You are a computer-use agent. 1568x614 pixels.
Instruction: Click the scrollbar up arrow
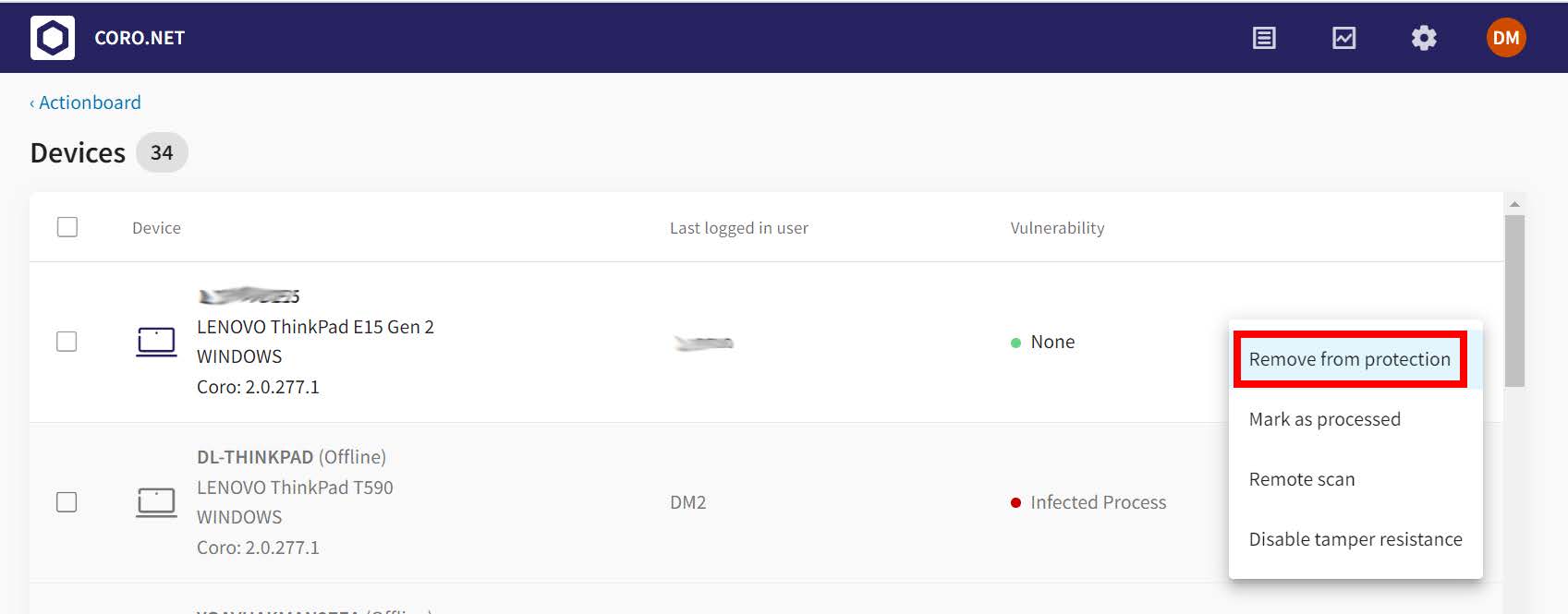[1514, 203]
